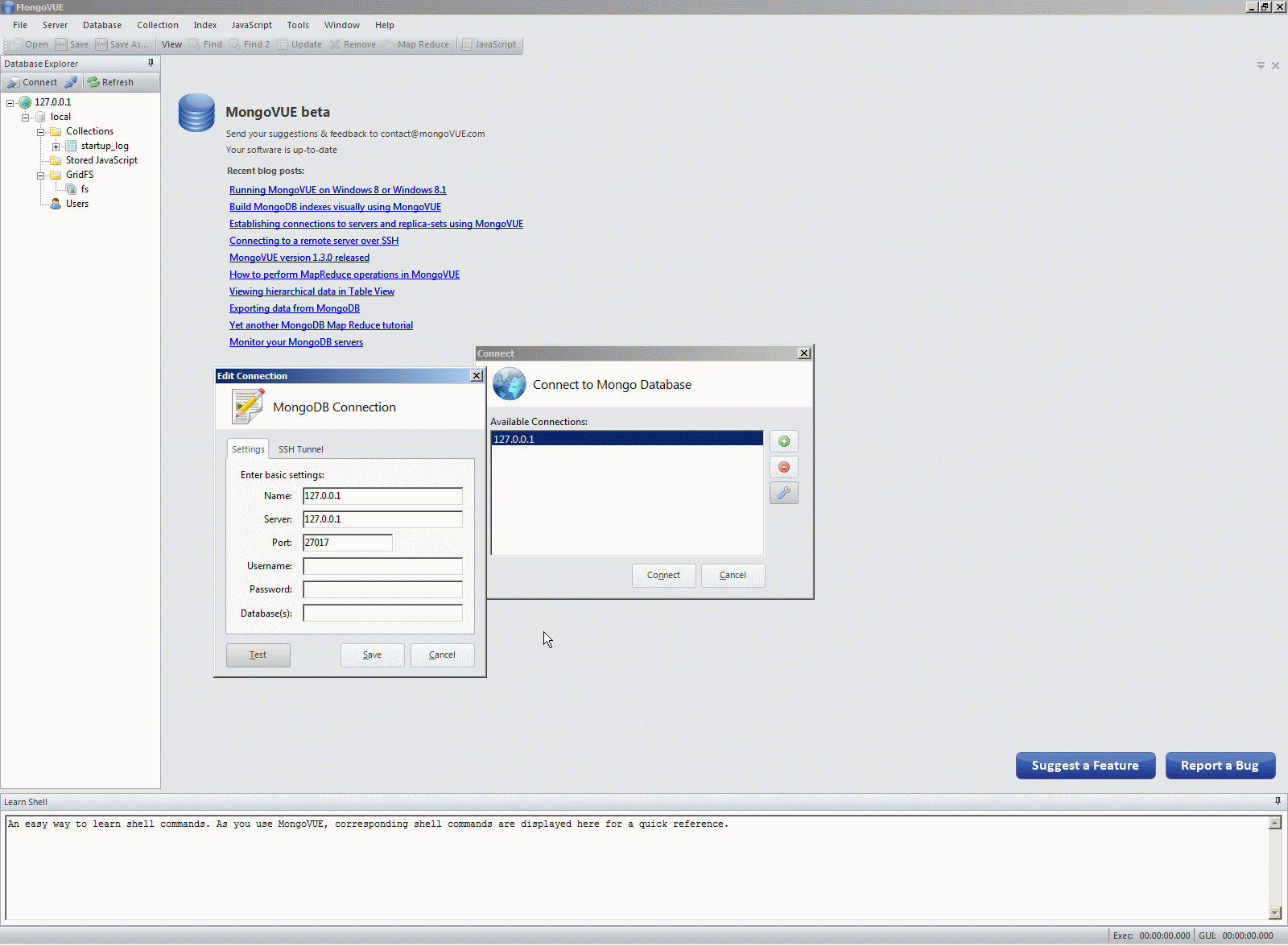This screenshot has height=946, width=1288.
Task: Switch to the Settings tab
Action: (248, 449)
